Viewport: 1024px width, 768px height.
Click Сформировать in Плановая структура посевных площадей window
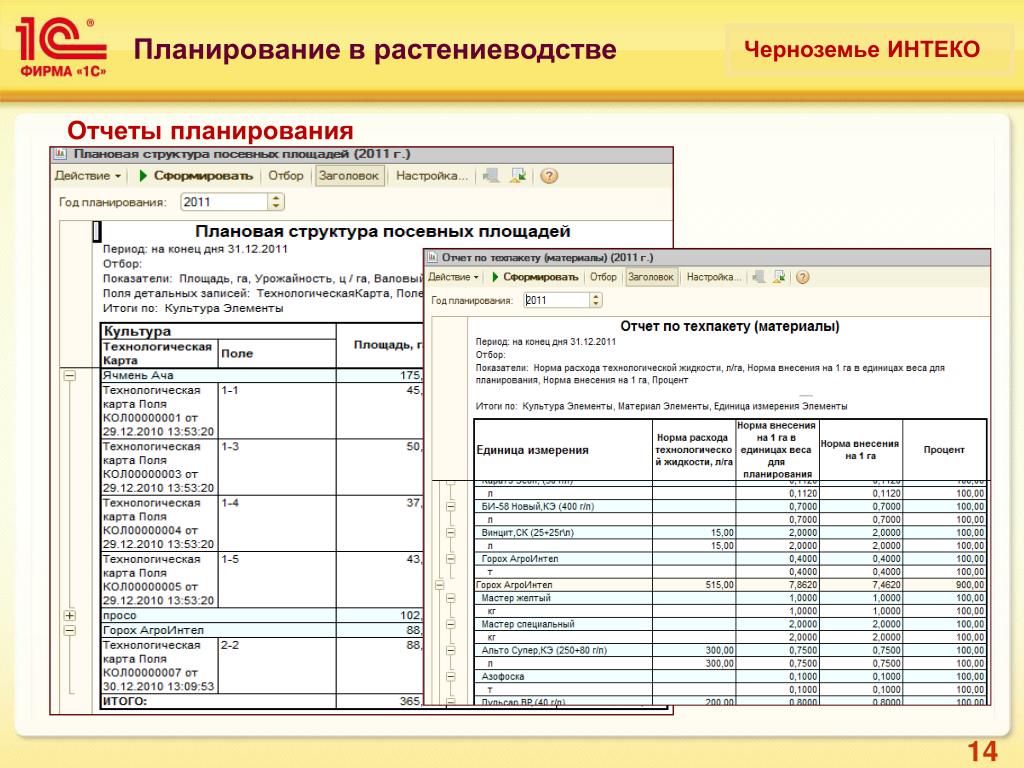tap(197, 176)
